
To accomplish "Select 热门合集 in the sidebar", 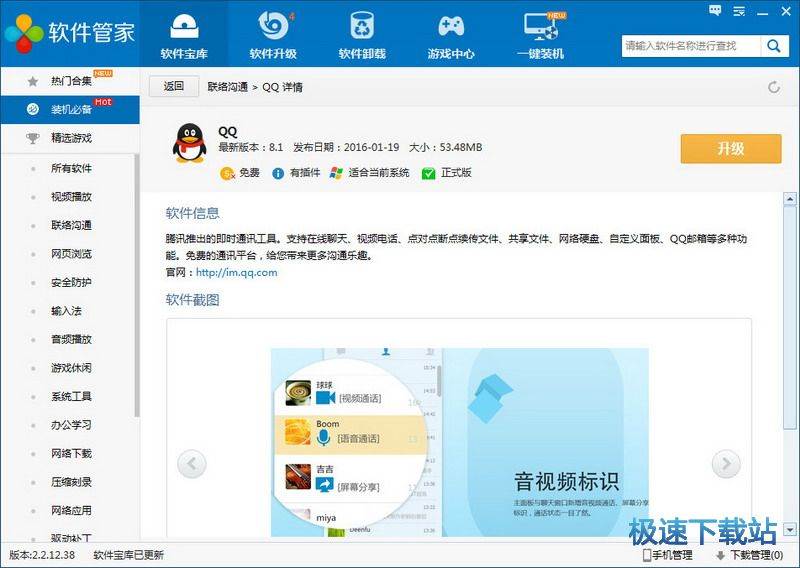I will (71, 81).
